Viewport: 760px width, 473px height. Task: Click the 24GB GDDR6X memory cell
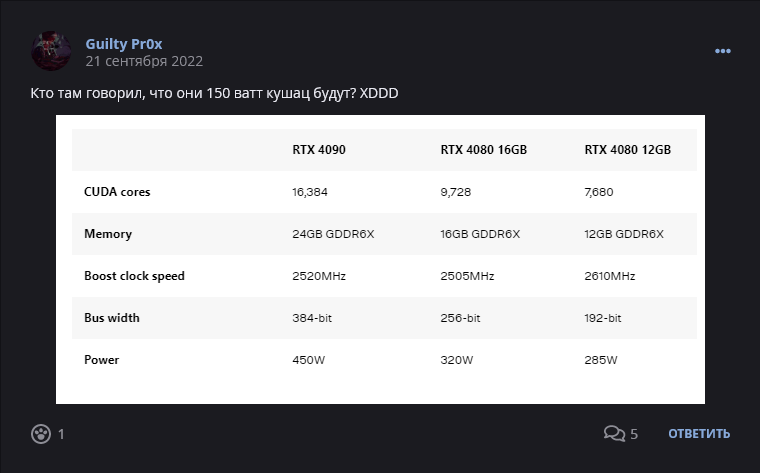click(x=333, y=234)
